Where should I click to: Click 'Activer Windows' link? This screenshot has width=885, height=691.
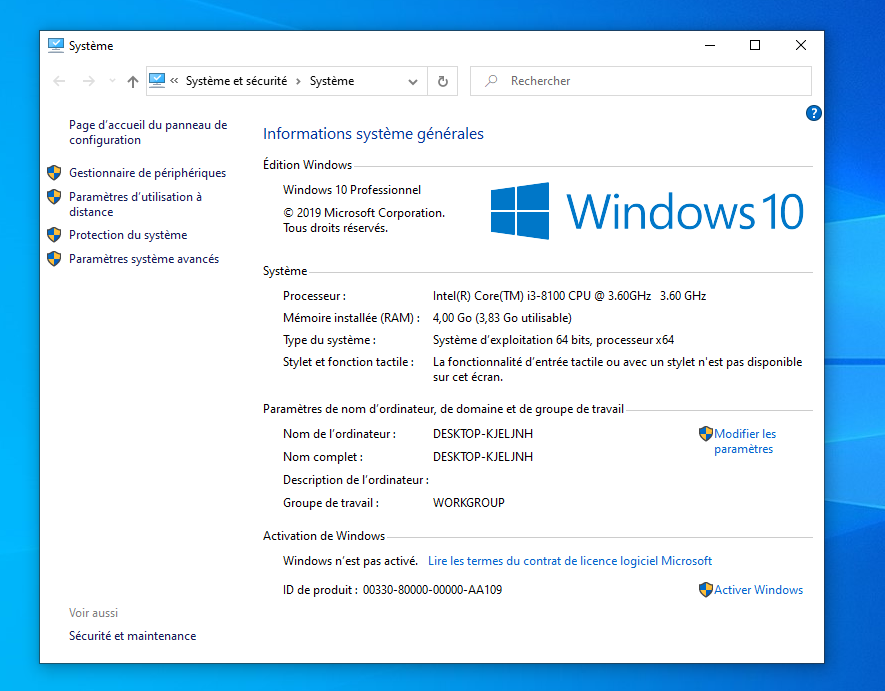[758, 589]
